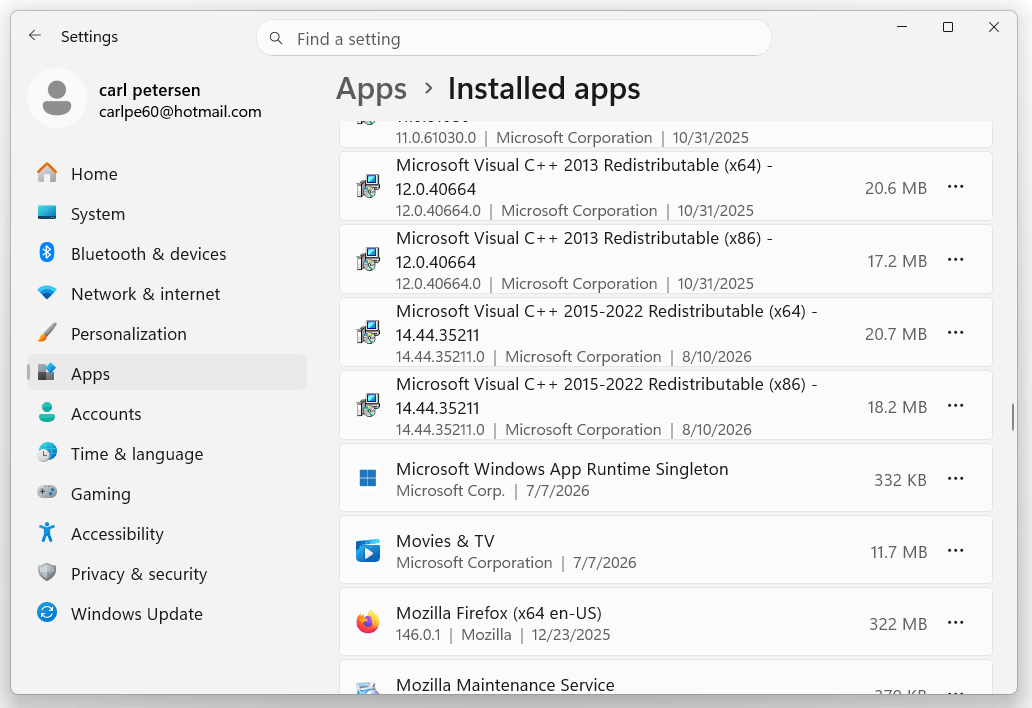Open Bluetooth & devices settings

coord(167,254)
